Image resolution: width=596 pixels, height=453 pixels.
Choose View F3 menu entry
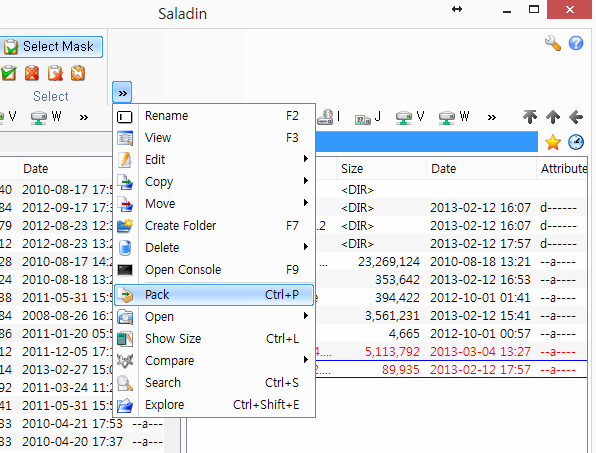tap(214, 138)
